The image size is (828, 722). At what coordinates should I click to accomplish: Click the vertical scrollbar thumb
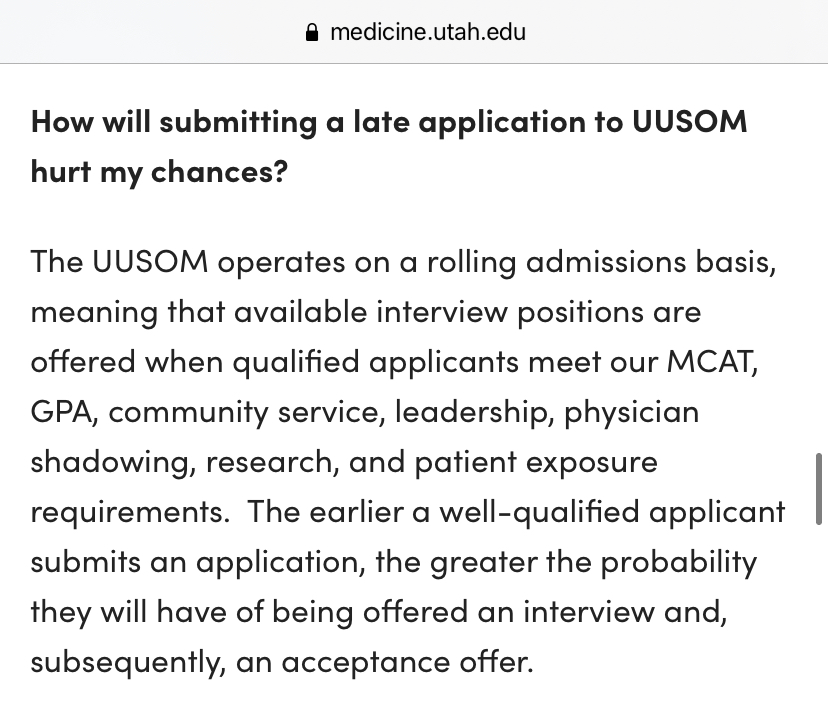(x=818, y=489)
